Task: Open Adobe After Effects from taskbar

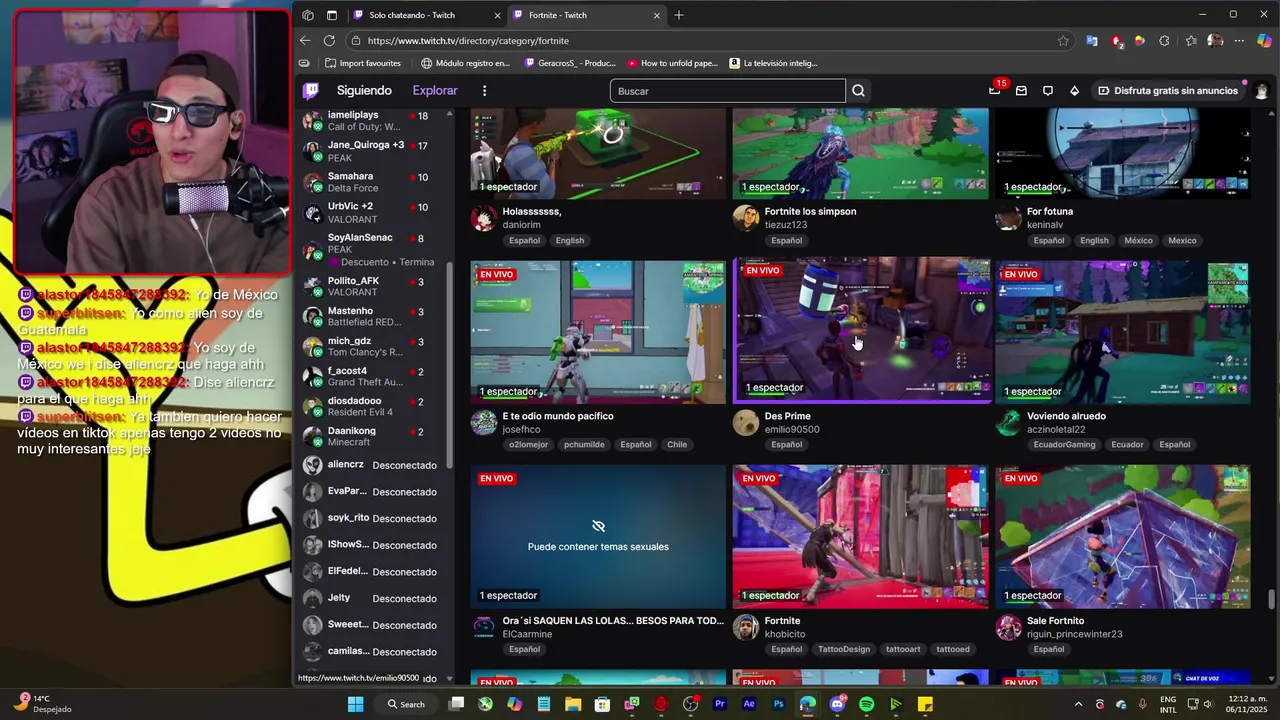Action: click(749, 704)
